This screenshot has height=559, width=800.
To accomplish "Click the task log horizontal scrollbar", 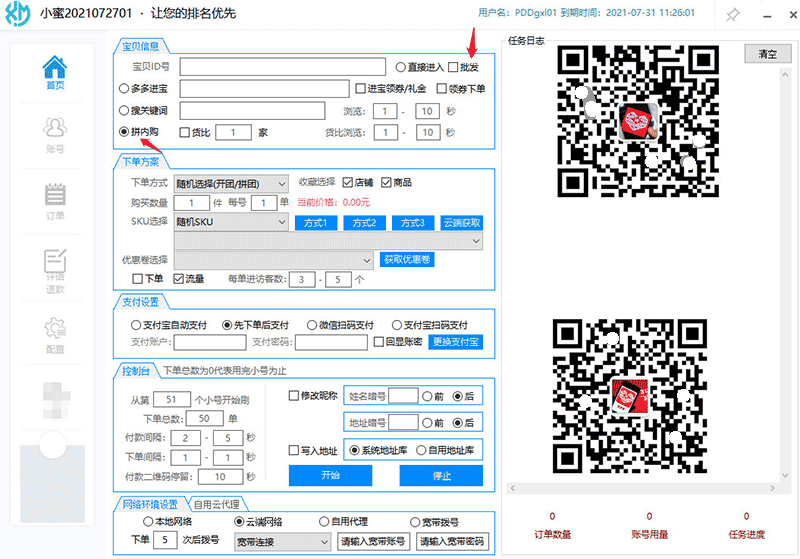I will click(643, 489).
